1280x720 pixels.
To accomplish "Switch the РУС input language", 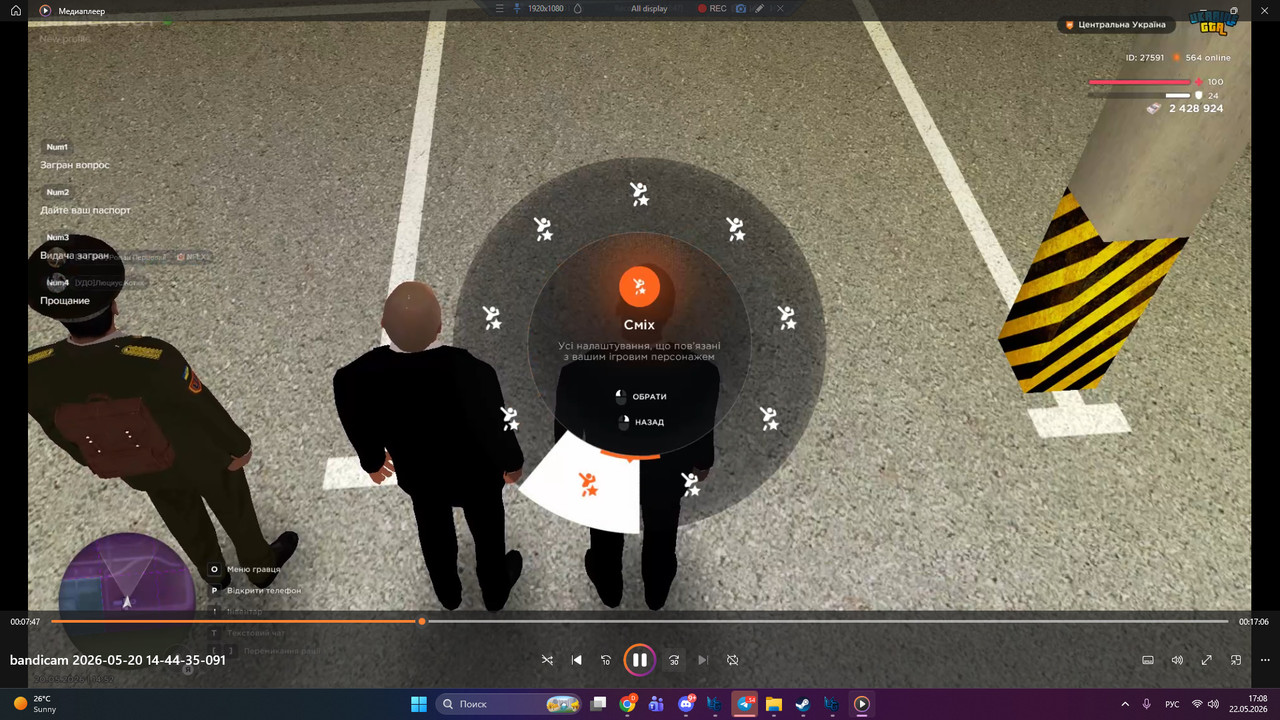I will tap(1172, 704).
